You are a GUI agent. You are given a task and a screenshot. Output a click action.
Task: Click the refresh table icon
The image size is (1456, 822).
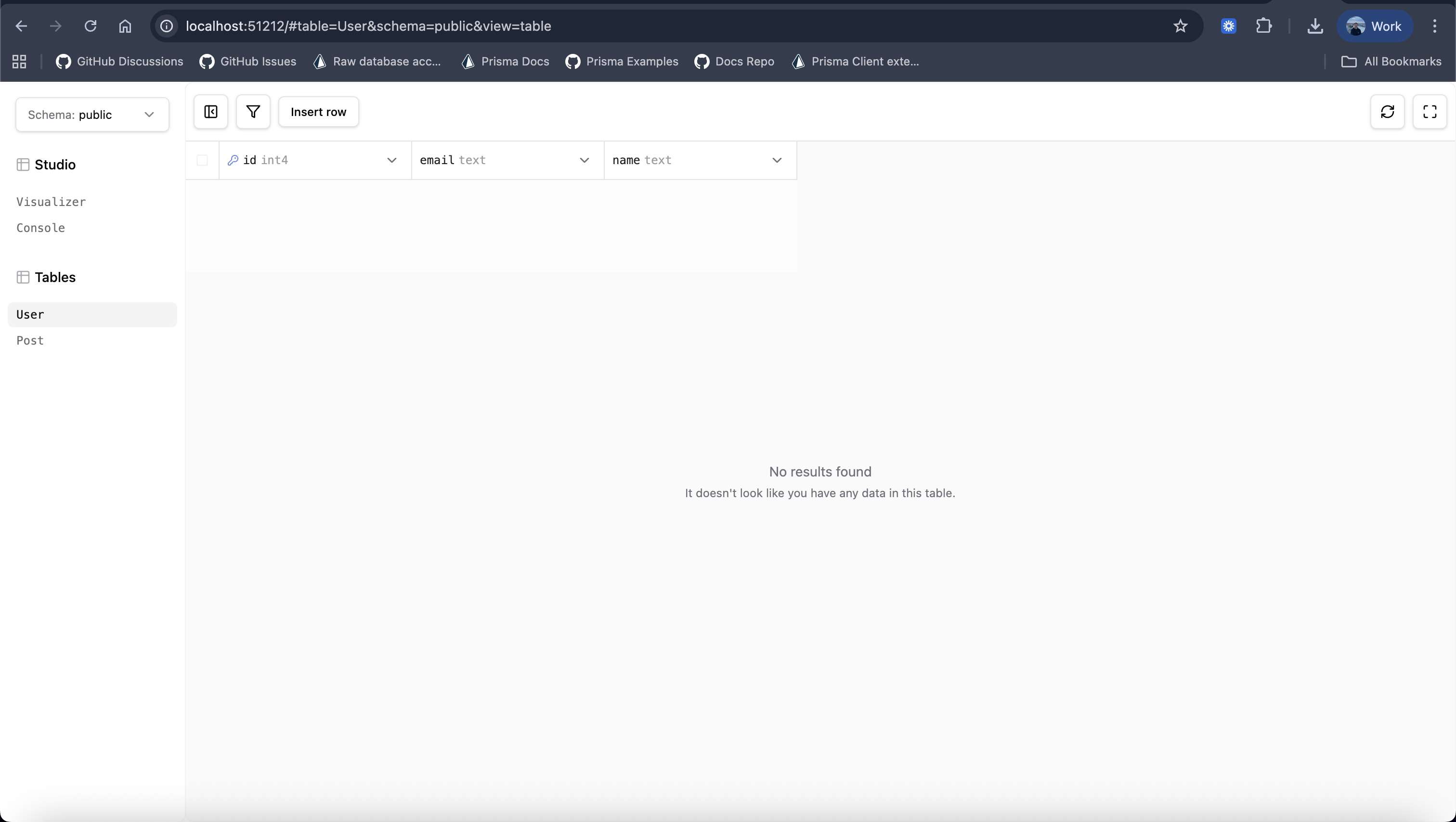coord(1387,112)
